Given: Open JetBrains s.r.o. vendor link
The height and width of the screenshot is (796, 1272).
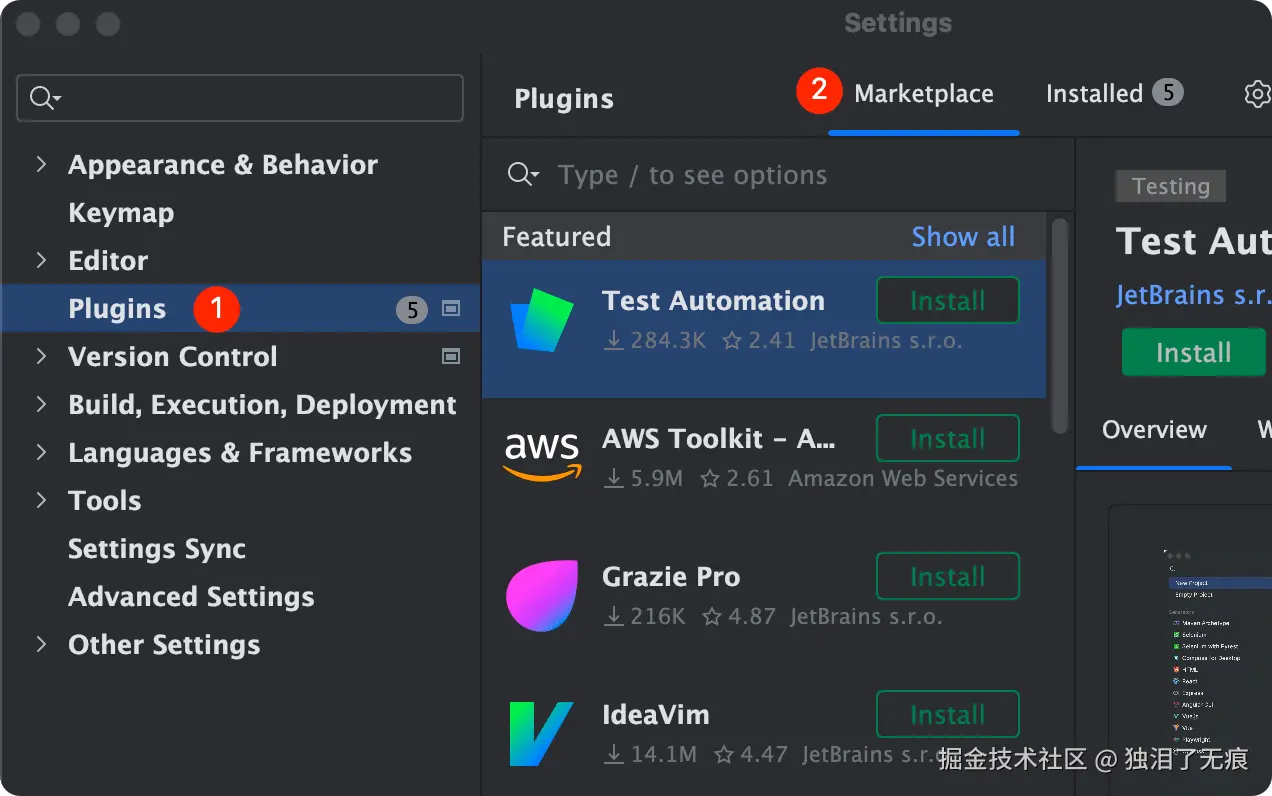Looking at the screenshot, I should [1192, 295].
